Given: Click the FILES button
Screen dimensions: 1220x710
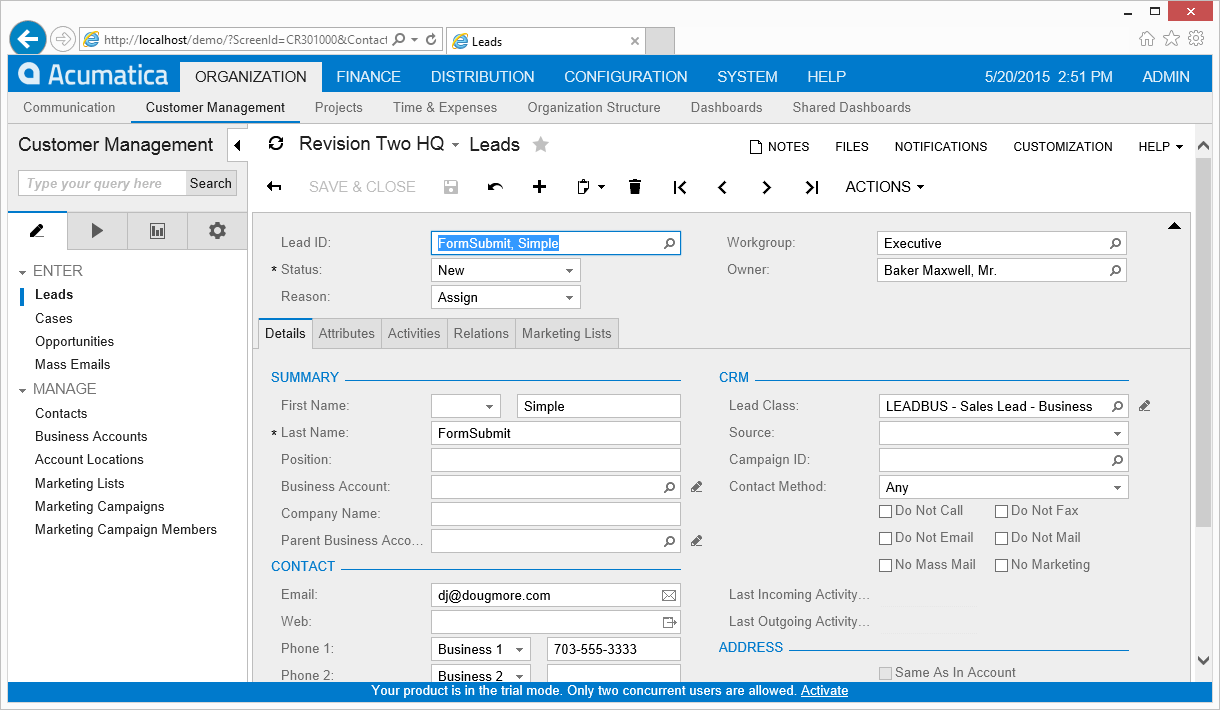Looking at the screenshot, I should click(x=852, y=146).
